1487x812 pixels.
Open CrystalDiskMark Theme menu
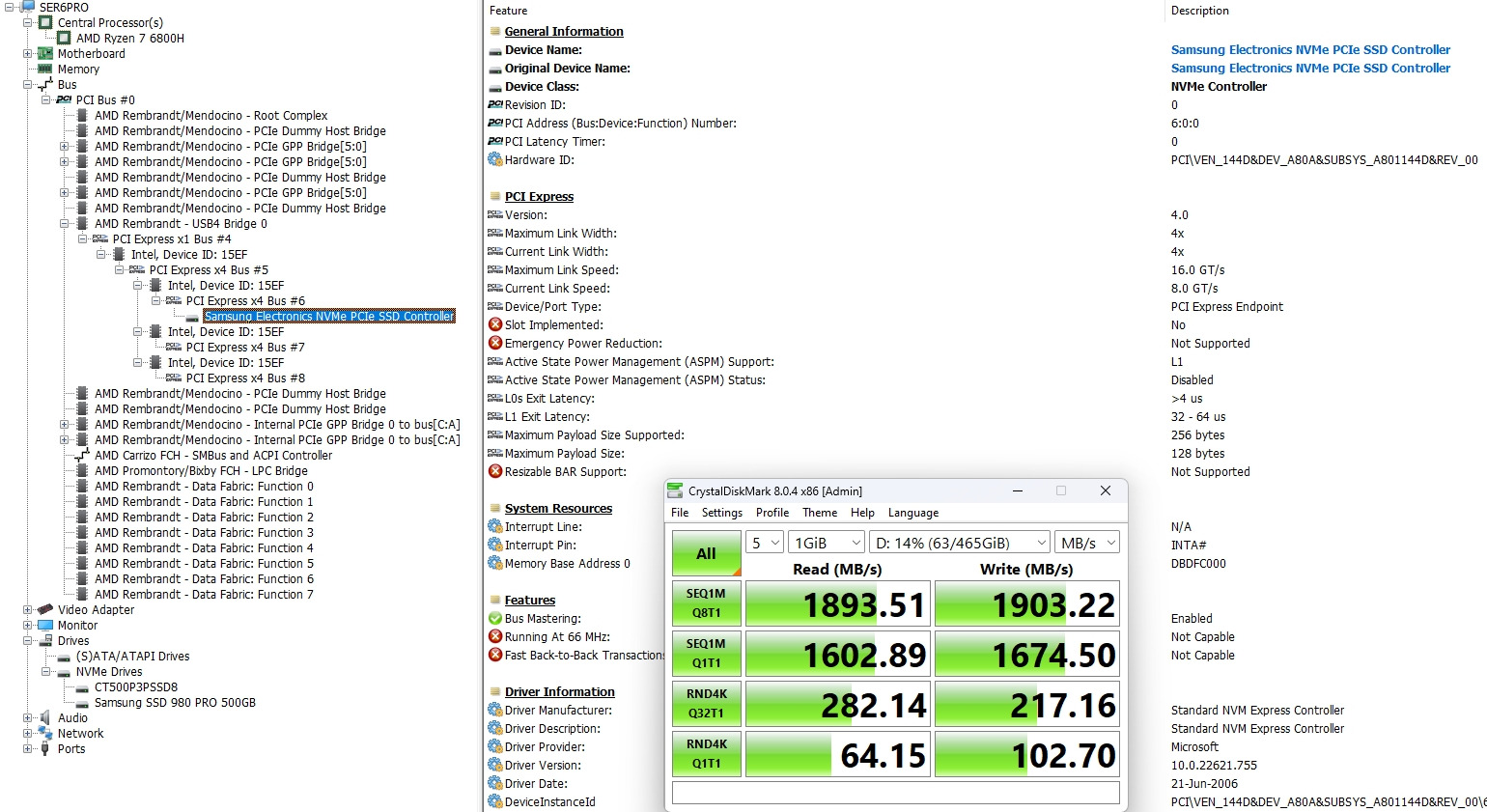tap(820, 513)
